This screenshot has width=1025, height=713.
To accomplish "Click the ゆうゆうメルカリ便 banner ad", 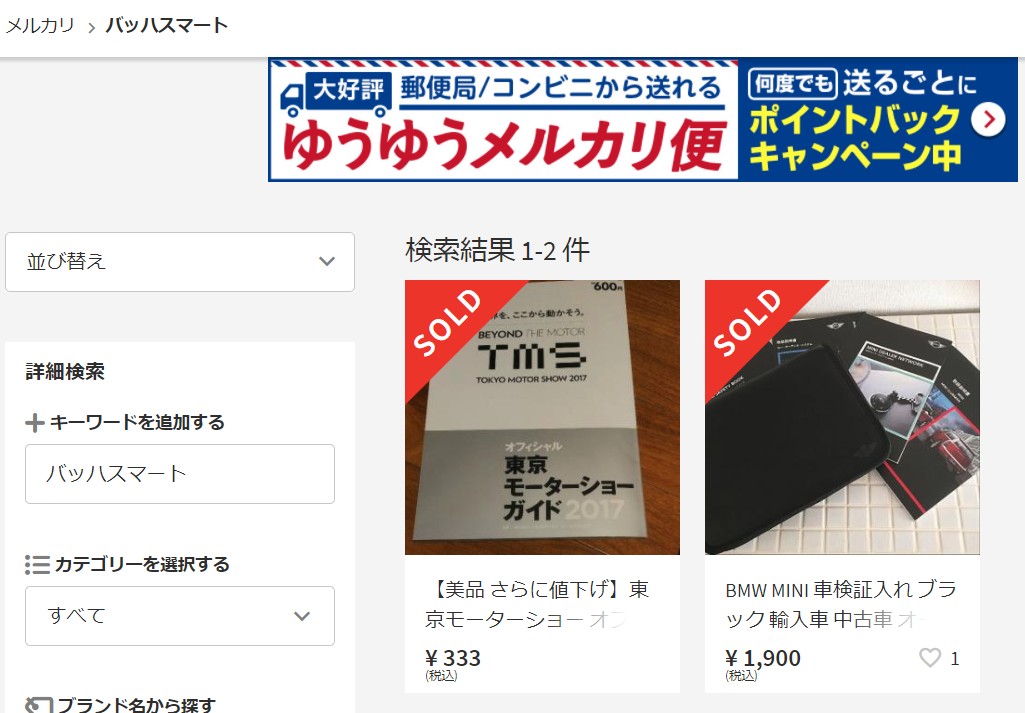I will 643,120.
